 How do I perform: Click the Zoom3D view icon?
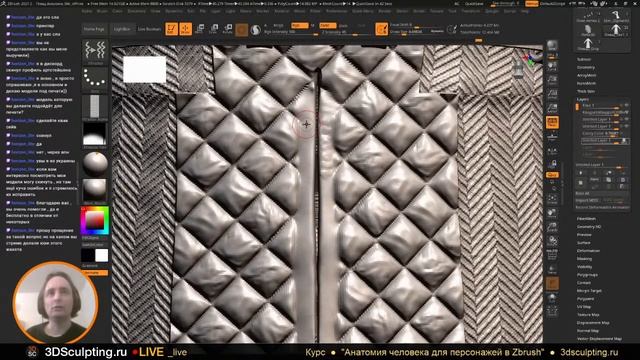pyautogui.click(x=552, y=227)
